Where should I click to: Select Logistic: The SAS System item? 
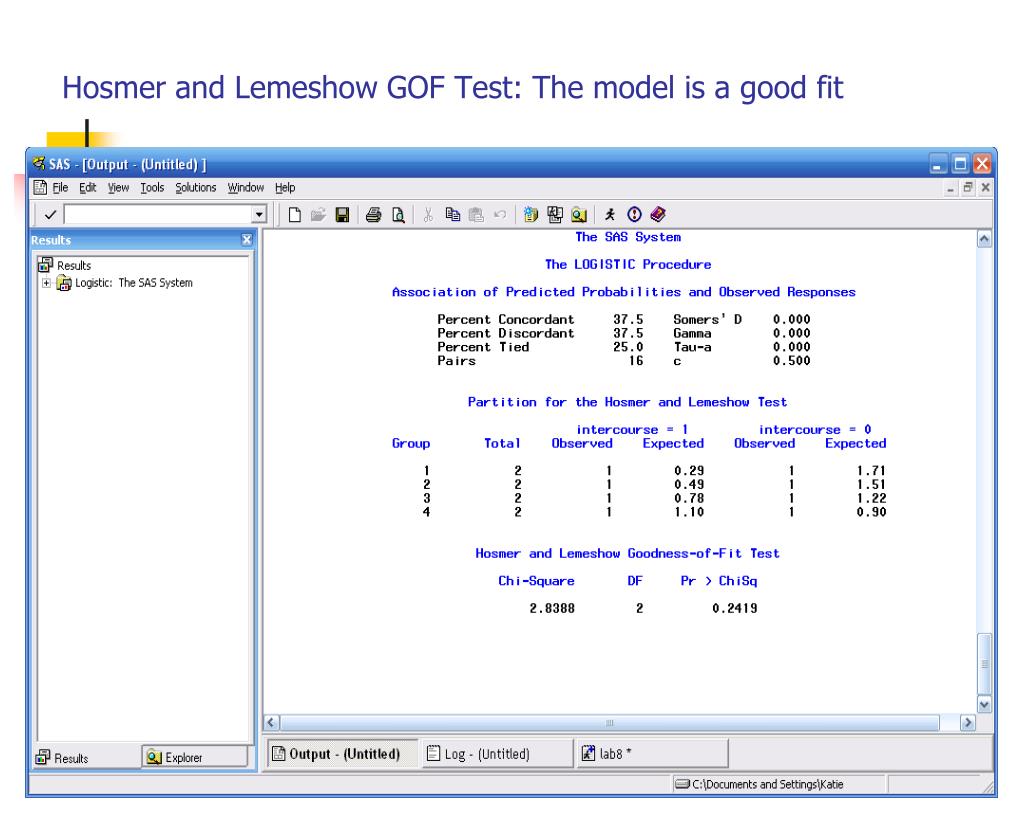tap(134, 283)
